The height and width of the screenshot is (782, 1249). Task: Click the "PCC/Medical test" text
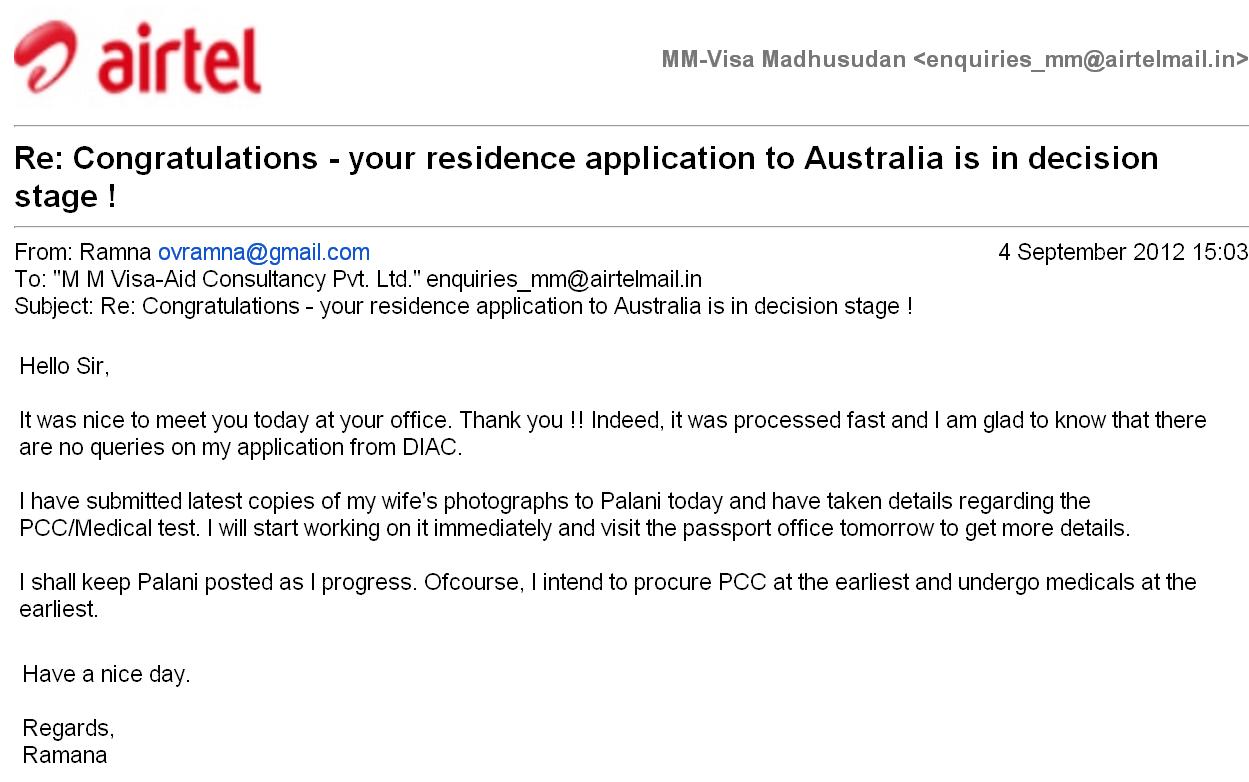(x=109, y=528)
